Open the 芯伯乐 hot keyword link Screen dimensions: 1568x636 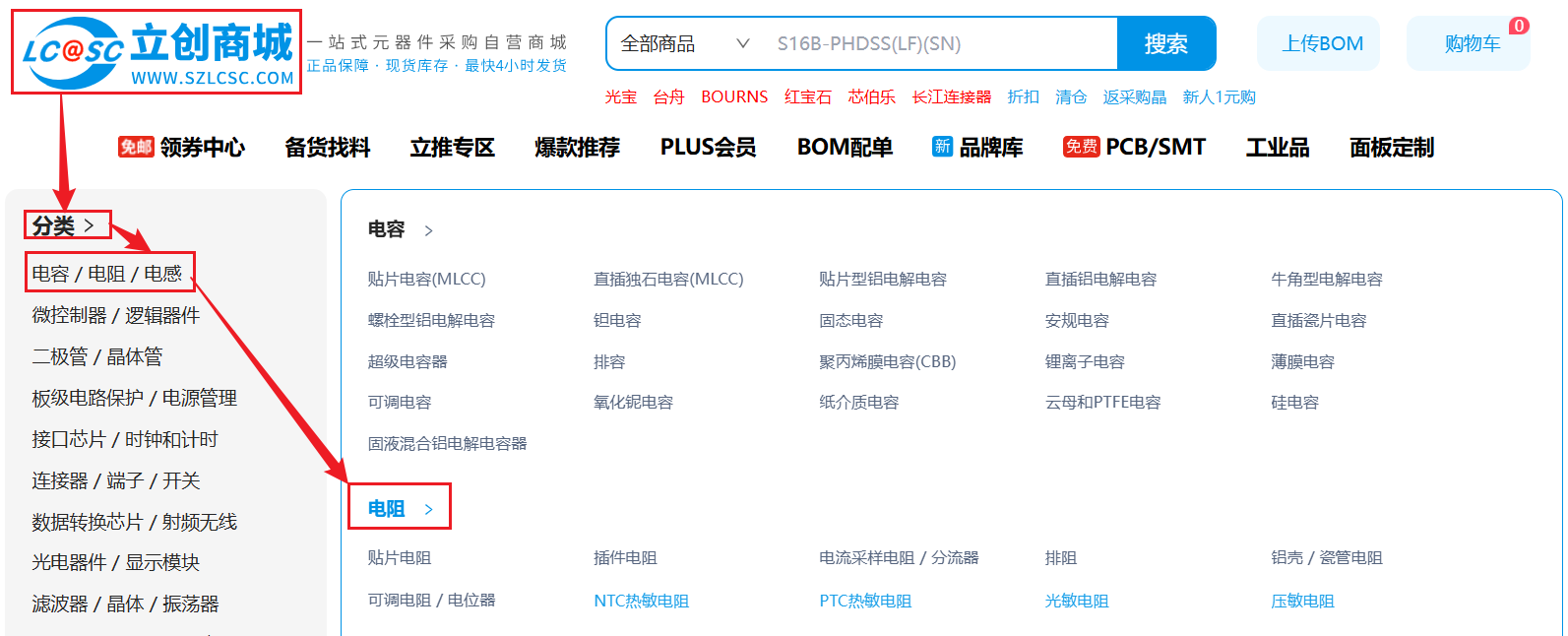[872, 96]
